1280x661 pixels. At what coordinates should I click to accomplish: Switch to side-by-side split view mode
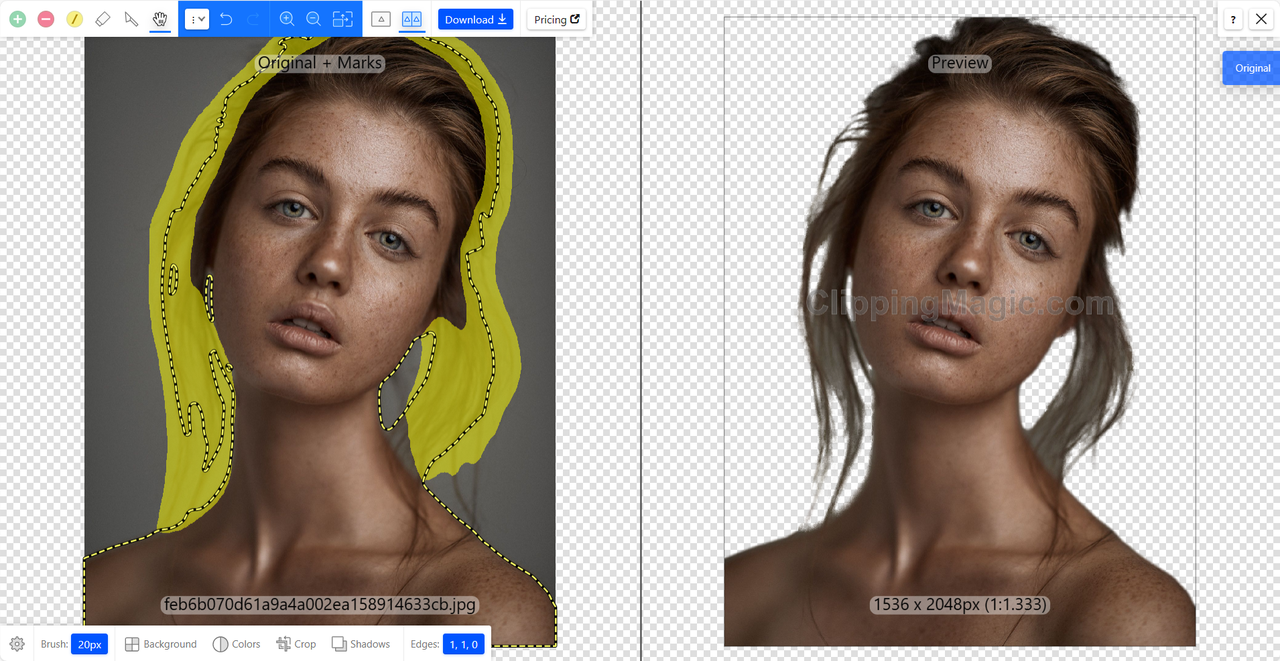click(412, 19)
